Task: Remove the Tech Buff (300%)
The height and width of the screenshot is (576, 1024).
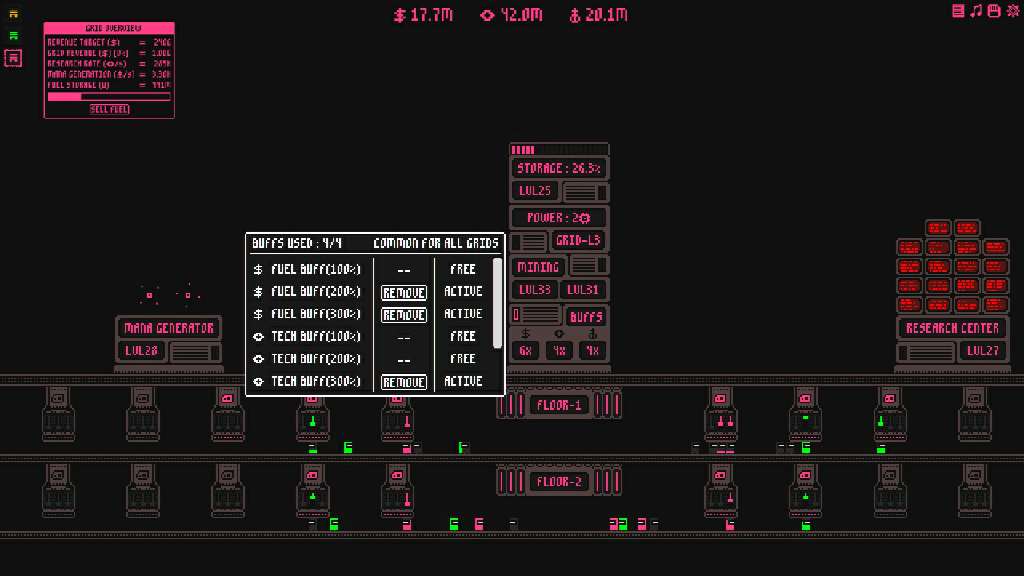Action: coord(404,382)
